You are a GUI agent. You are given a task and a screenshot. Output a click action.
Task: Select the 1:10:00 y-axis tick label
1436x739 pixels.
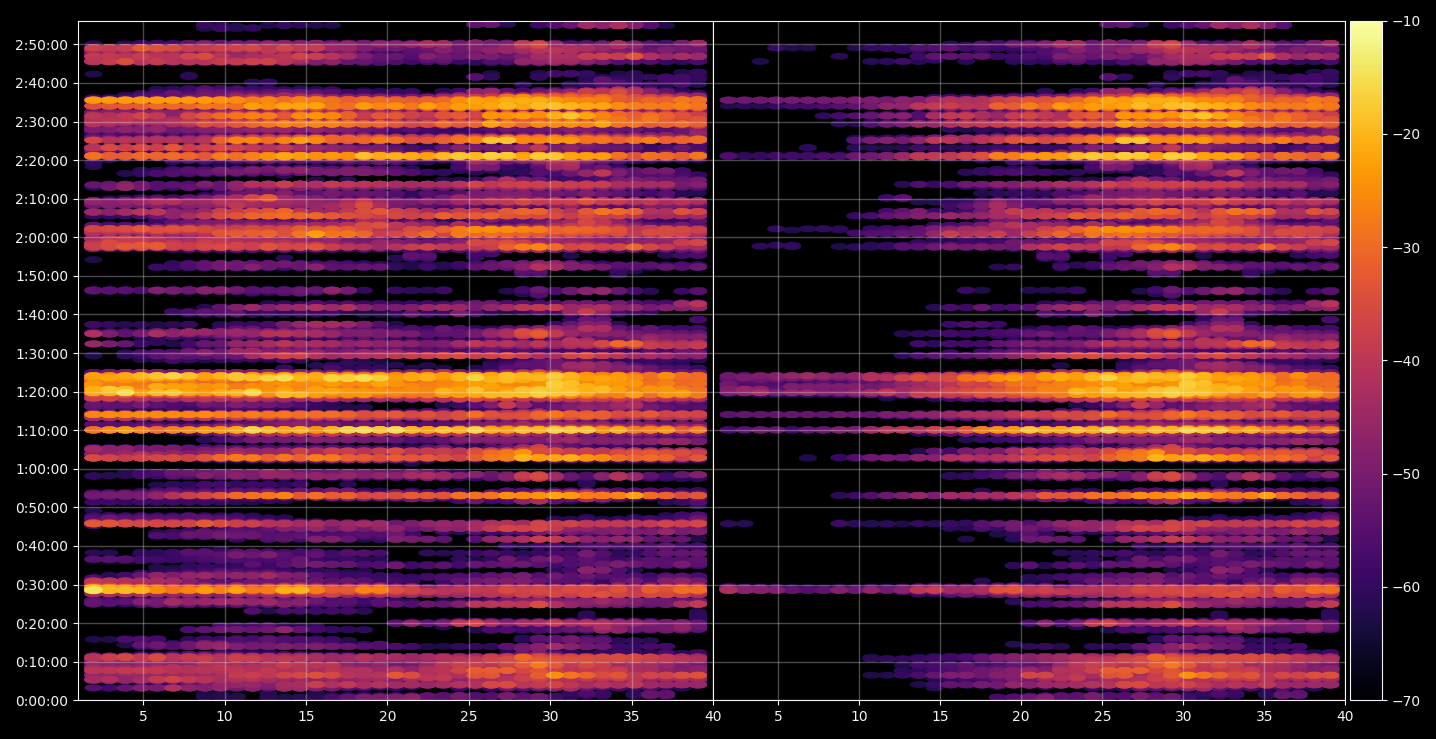click(x=41, y=430)
